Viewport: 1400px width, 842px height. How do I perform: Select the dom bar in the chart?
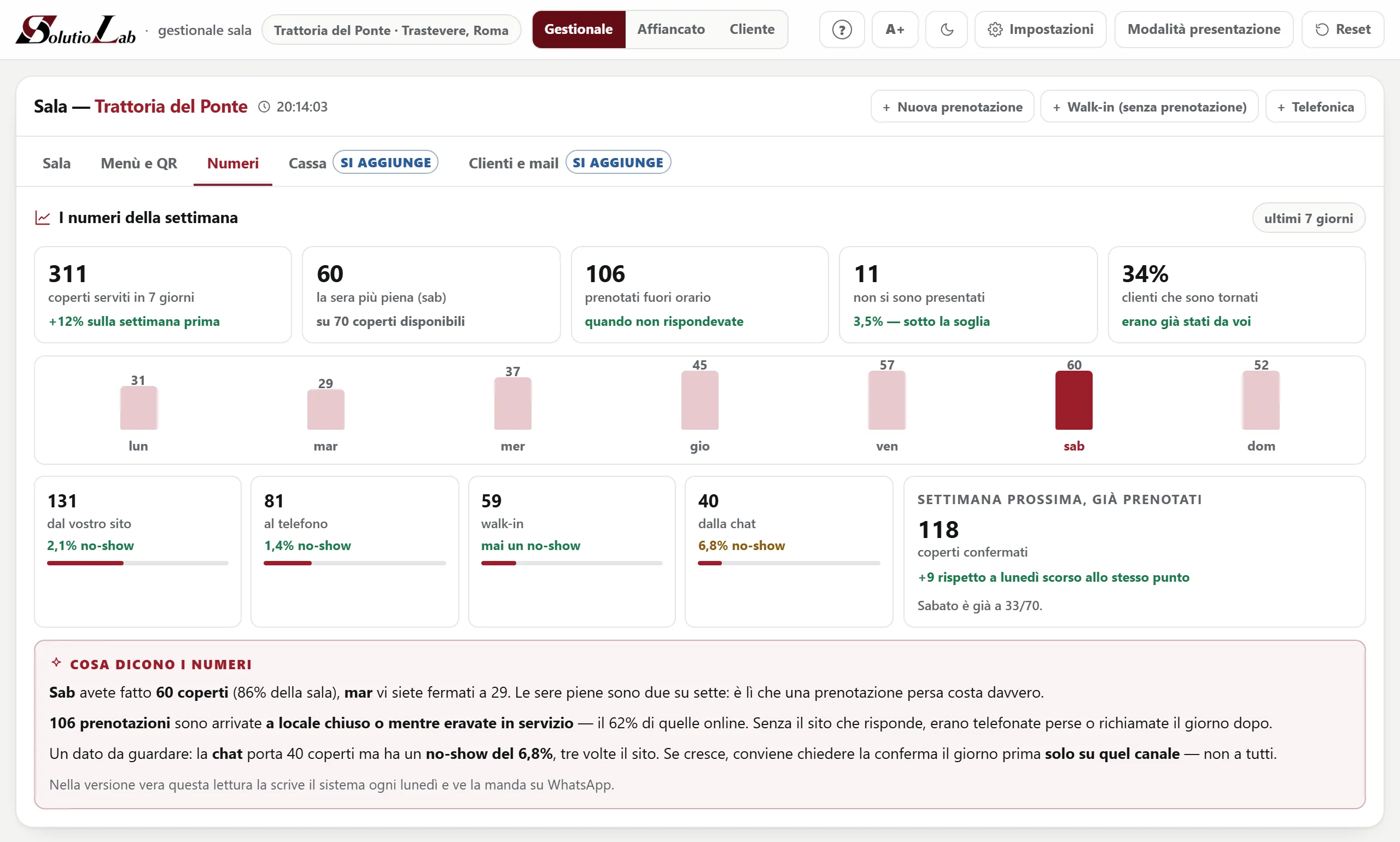(1261, 401)
